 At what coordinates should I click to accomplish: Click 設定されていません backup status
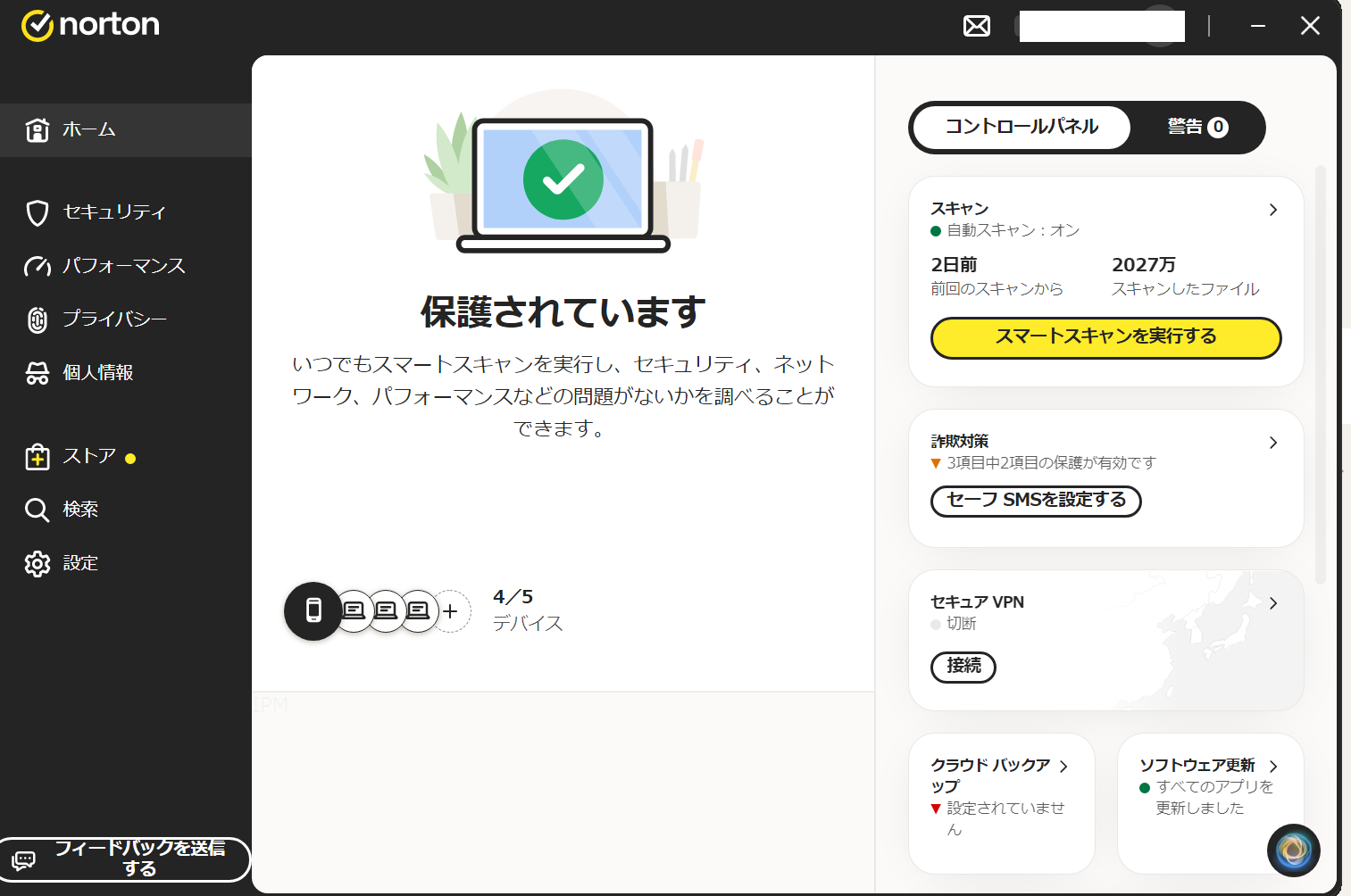tap(1005, 819)
